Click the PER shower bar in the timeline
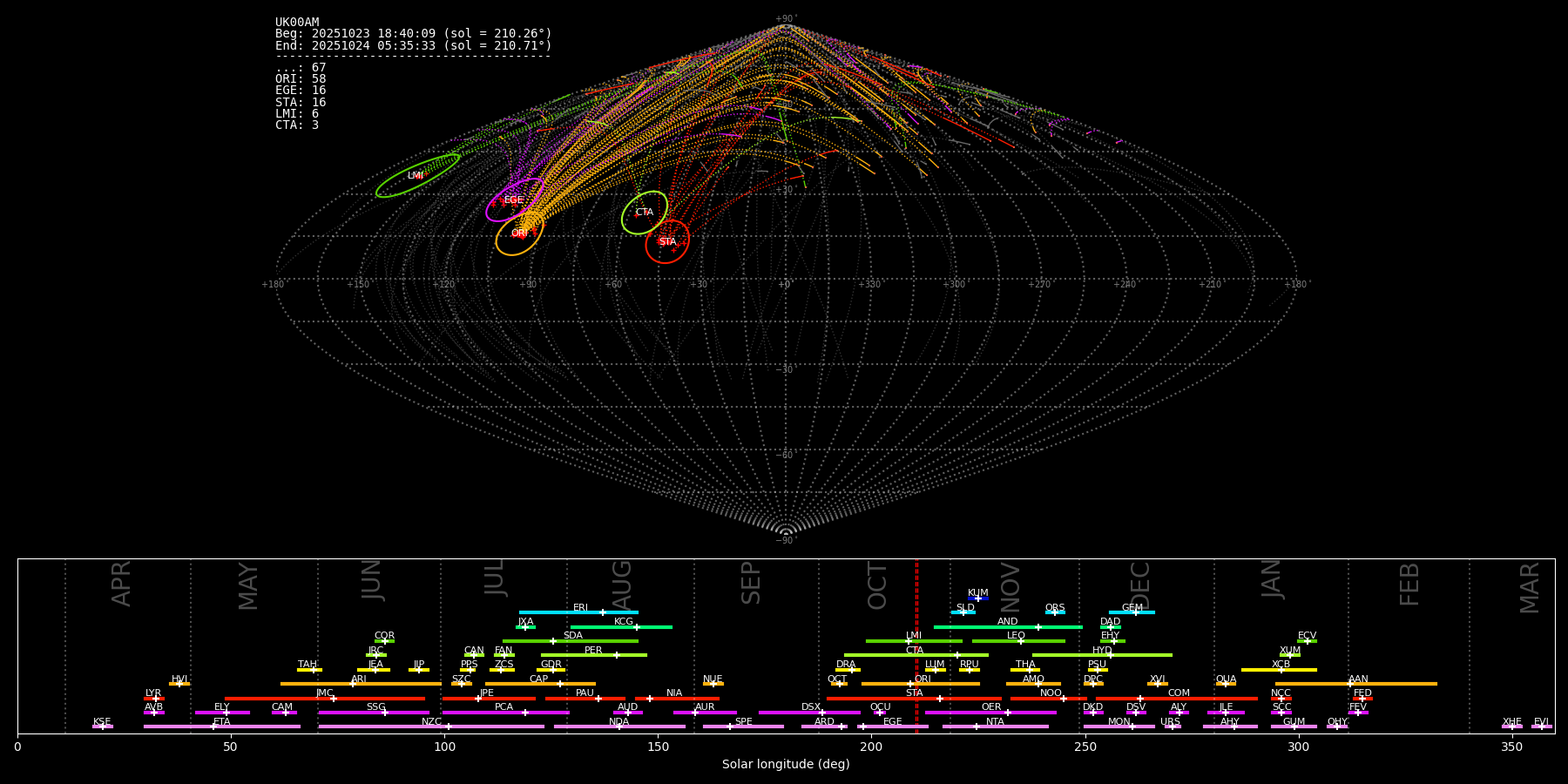 pos(594,655)
